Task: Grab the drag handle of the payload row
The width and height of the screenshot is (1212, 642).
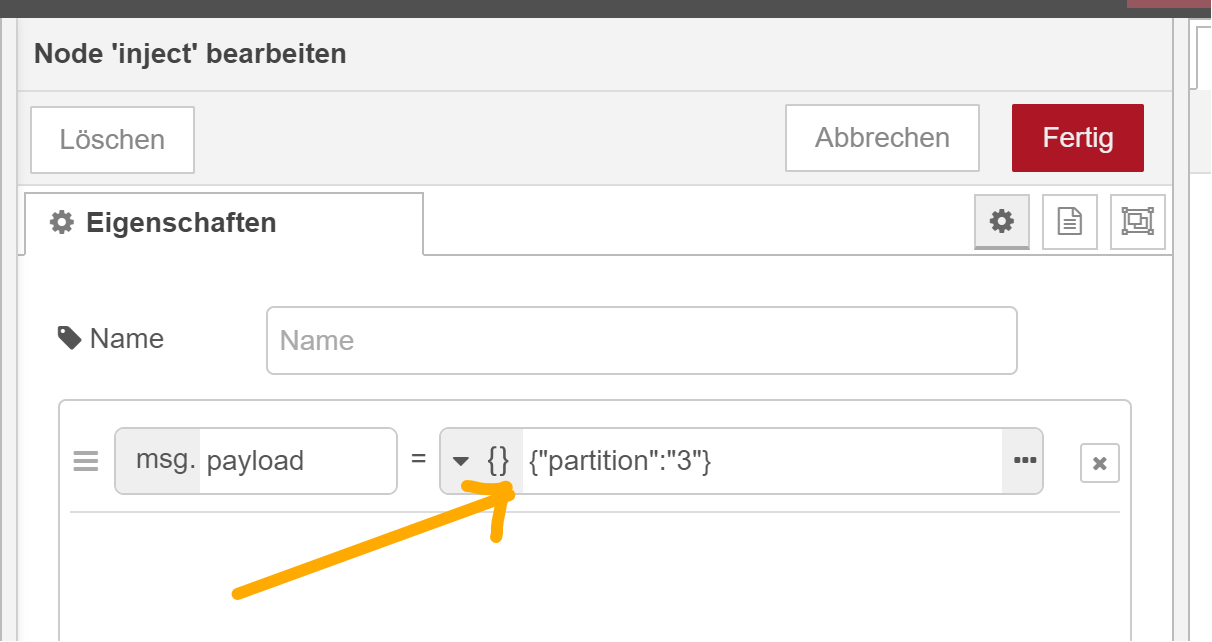Action: [86, 461]
